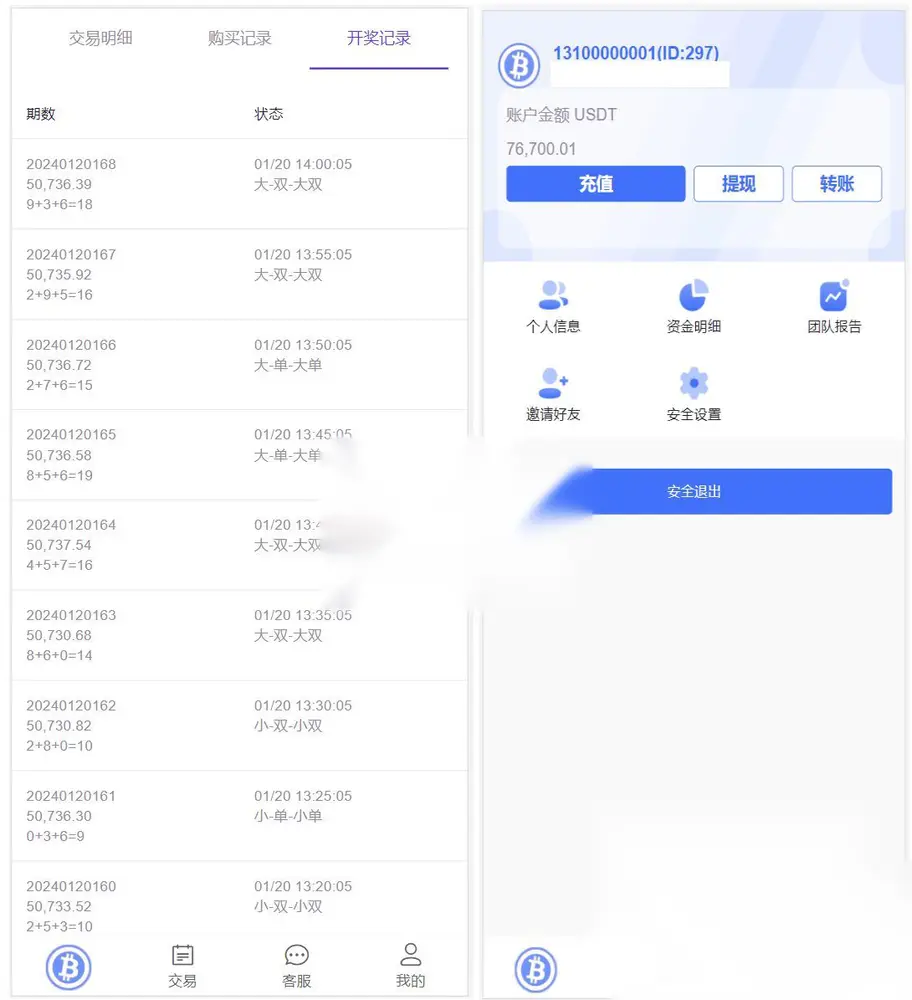Open 个人信息 icon
Image resolution: width=912 pixels, height=1000 pixels.
(x=553, y=295)
